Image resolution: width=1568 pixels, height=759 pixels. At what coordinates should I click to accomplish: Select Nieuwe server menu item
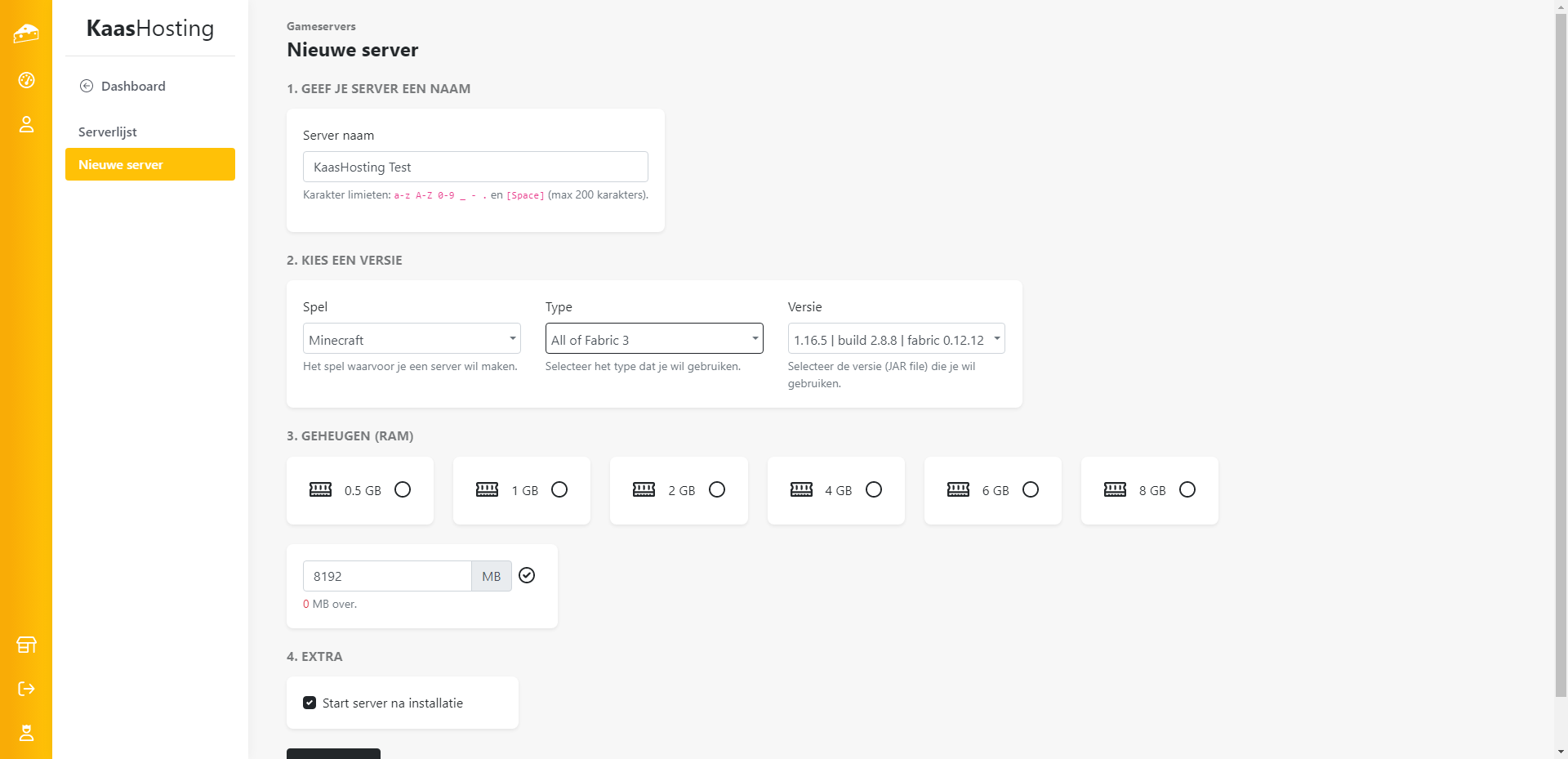pyautogui.click(x=150, y=164)
